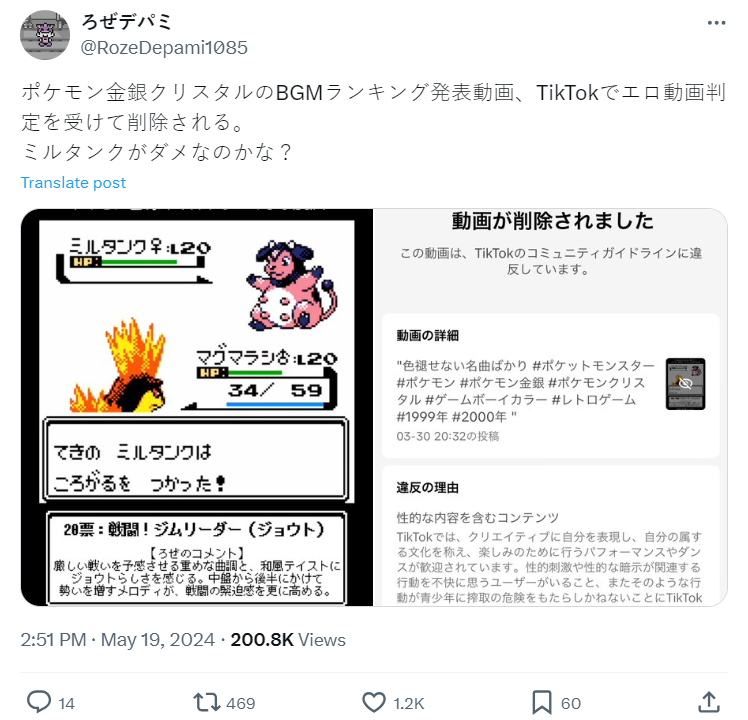Open the ろぜデパミ profile avatar
The height and width of the screenshot is (720, 748).
tap(45, 35)
